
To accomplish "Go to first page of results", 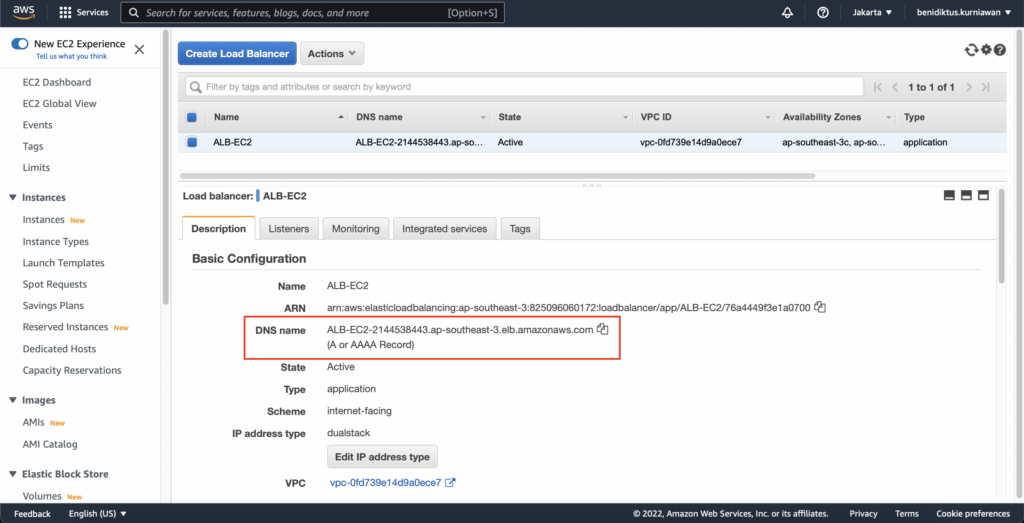I will pos(878,87).
